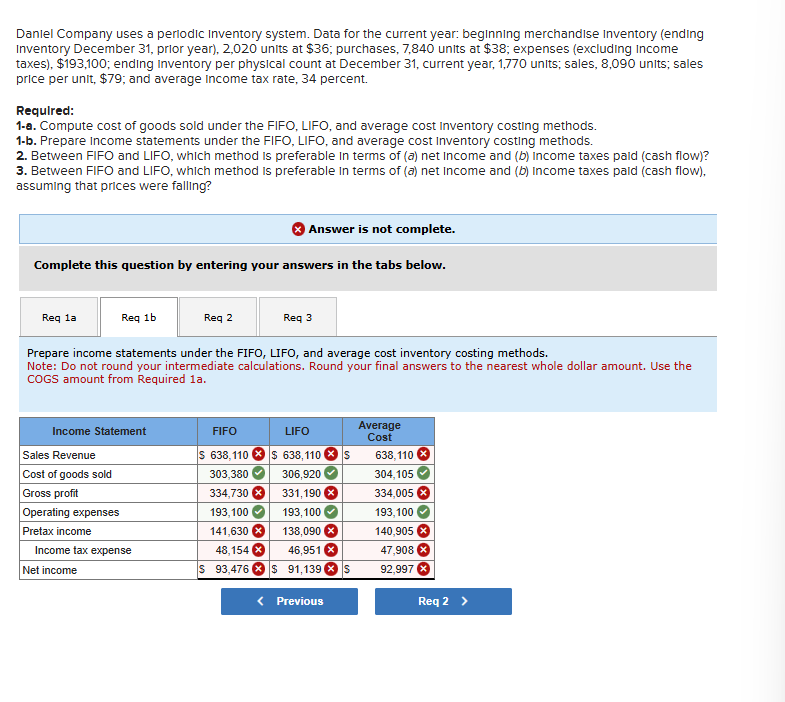Click Average net income value 92,997

pos(397,569)
